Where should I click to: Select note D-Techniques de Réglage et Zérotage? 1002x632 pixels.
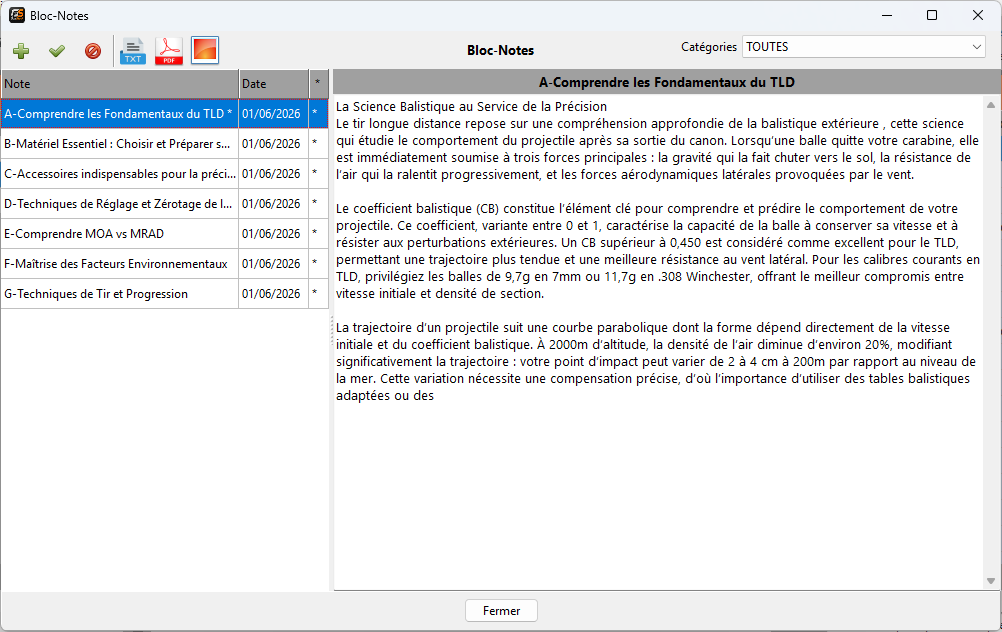119,204
